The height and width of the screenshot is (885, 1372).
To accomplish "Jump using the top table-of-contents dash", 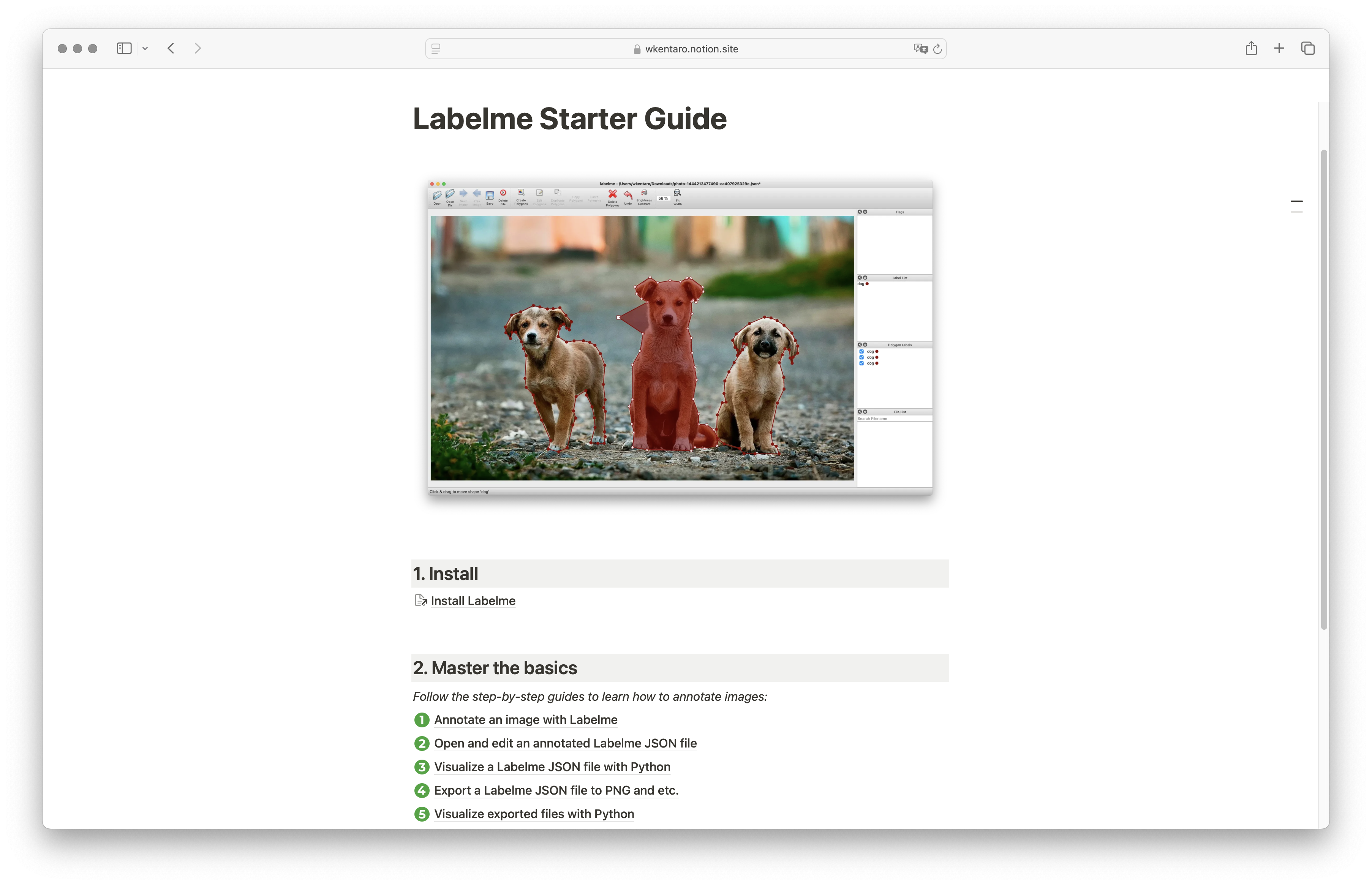I will click(1296, 202).
